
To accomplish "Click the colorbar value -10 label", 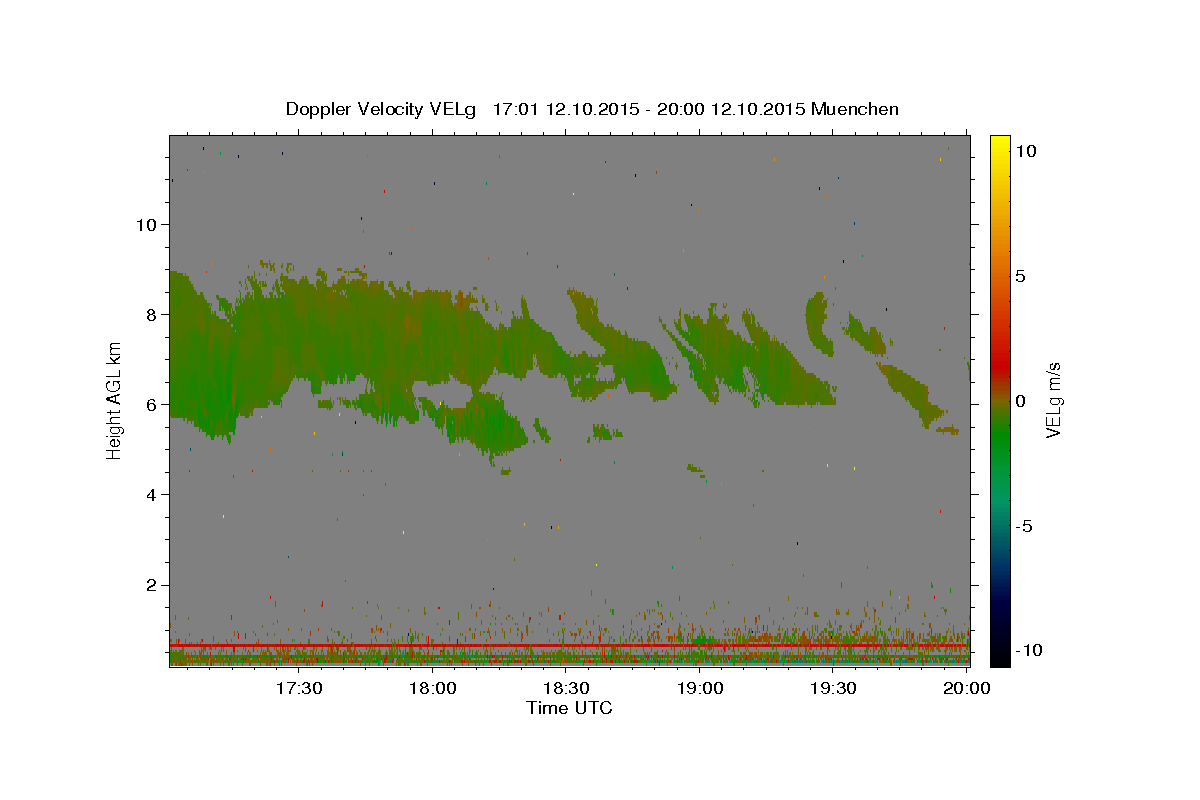I will (x=1029, y=650).
